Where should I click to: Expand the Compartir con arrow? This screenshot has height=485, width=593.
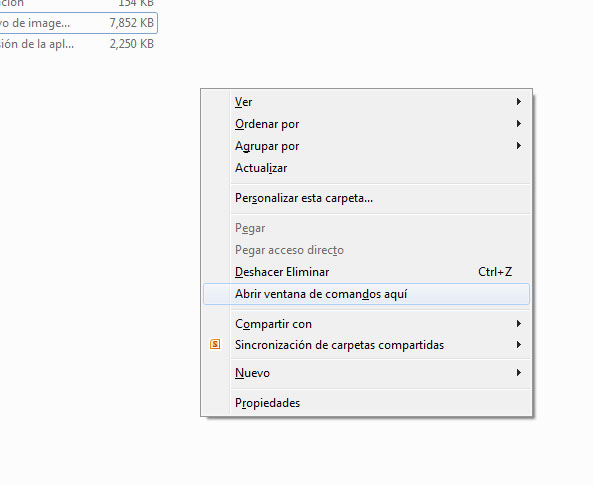(x=519, y=324)
